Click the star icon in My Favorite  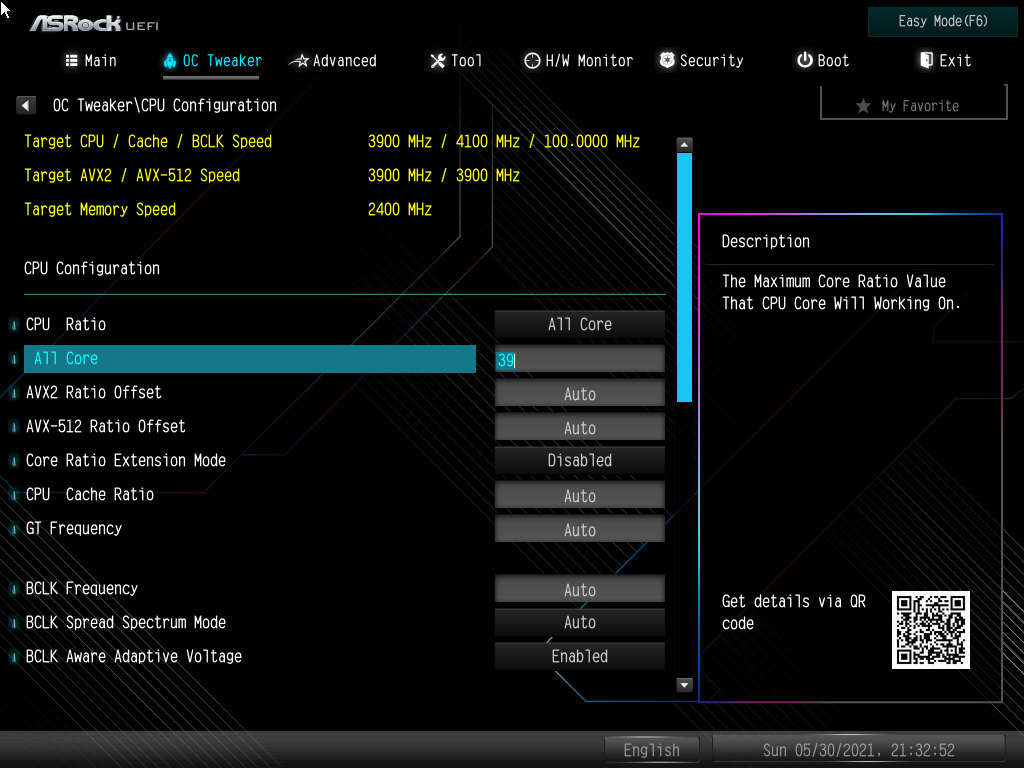click(x=863, y=106)
